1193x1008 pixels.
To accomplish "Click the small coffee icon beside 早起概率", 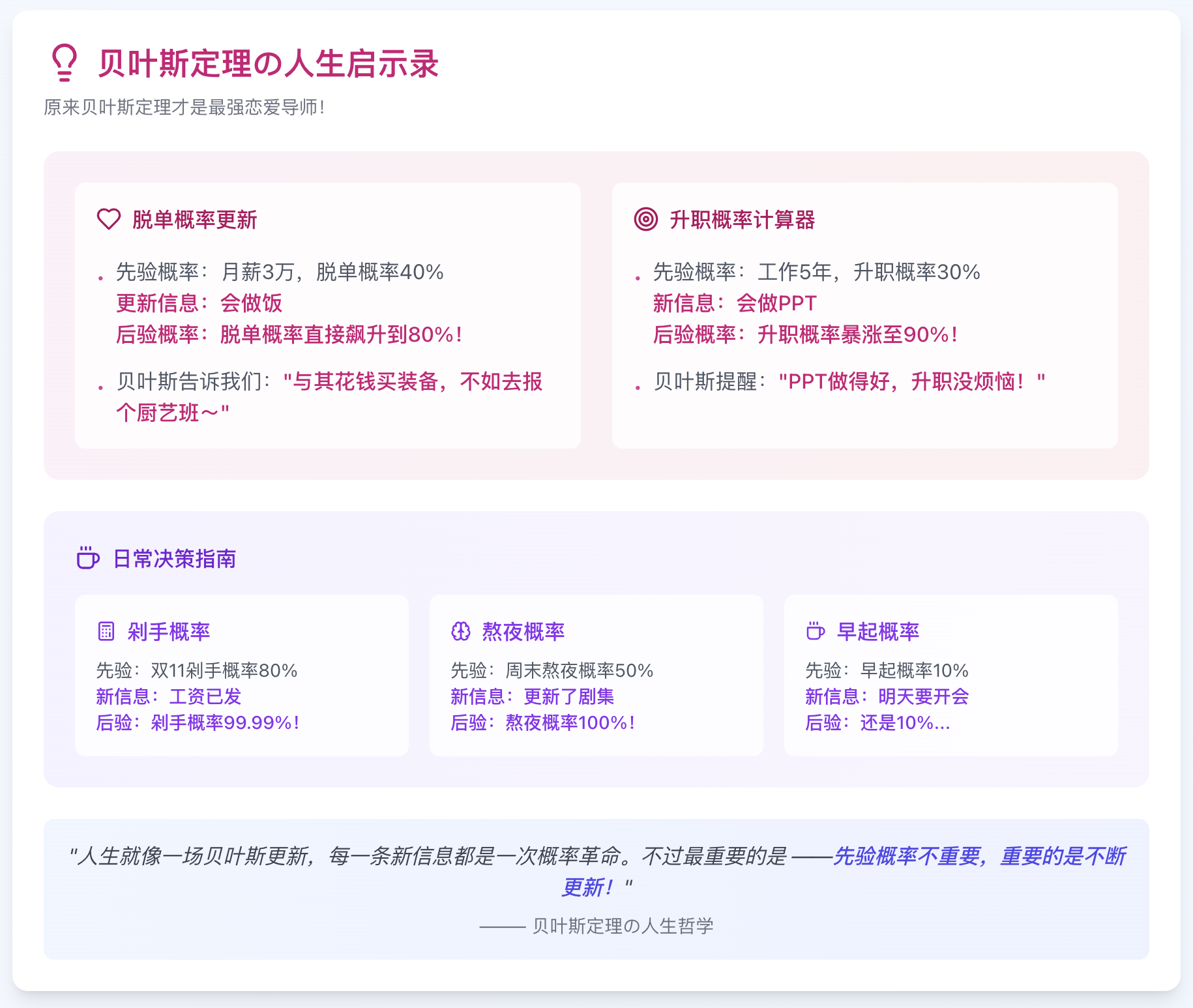I will point(815,631).
